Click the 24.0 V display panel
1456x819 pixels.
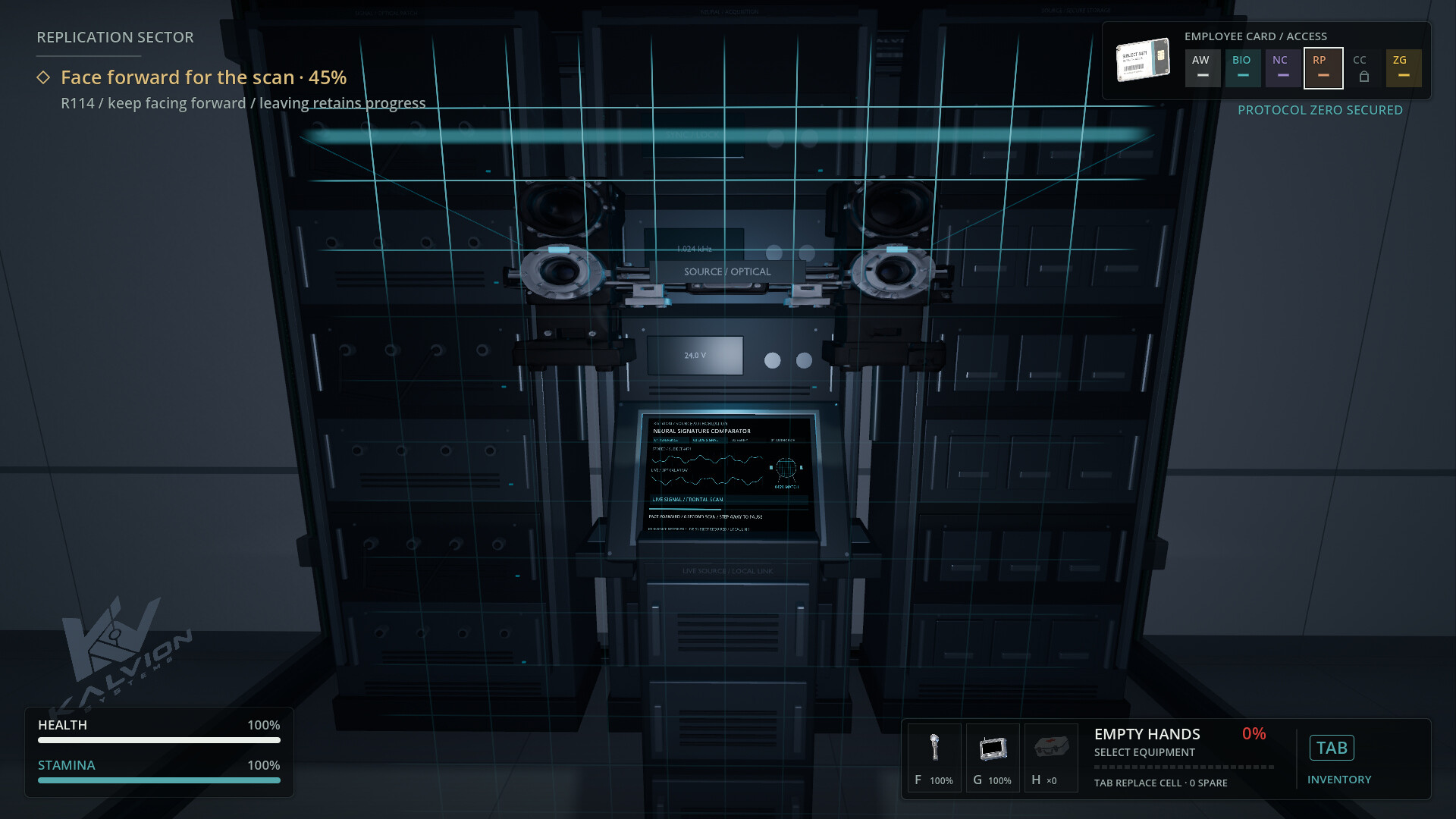click(x=695, y=356)
